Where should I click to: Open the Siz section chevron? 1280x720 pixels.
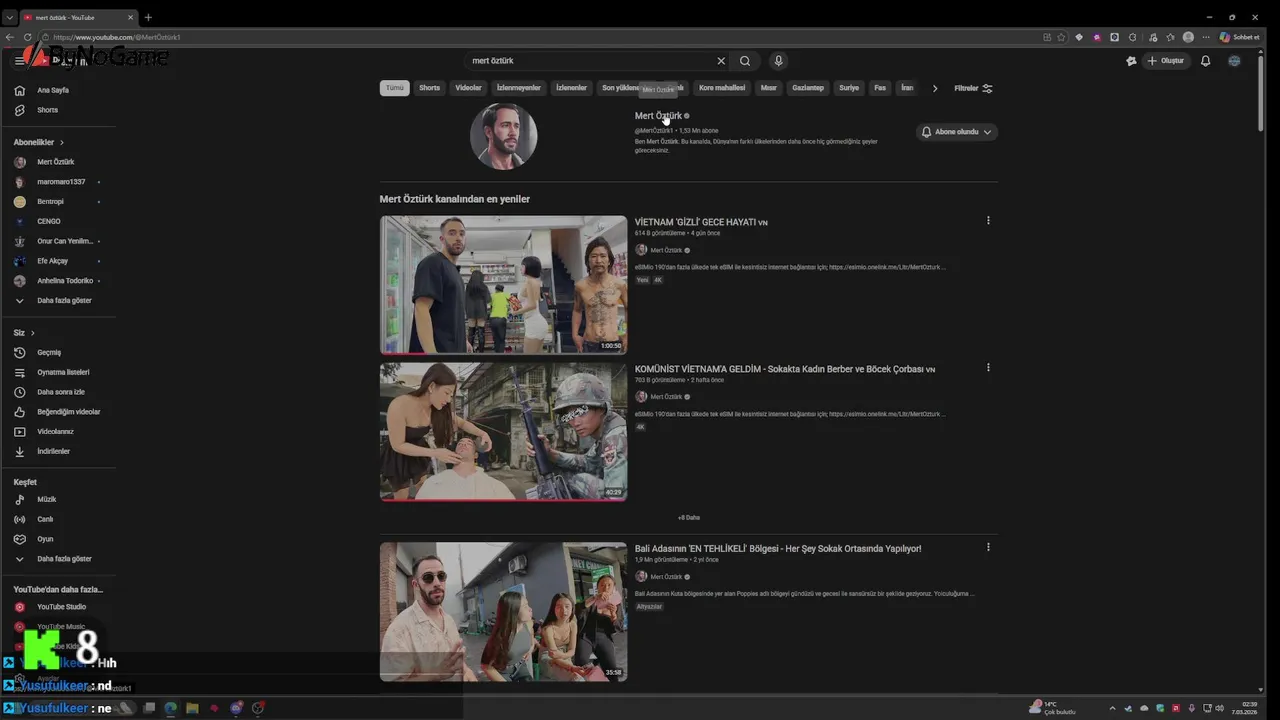(32, 333)
